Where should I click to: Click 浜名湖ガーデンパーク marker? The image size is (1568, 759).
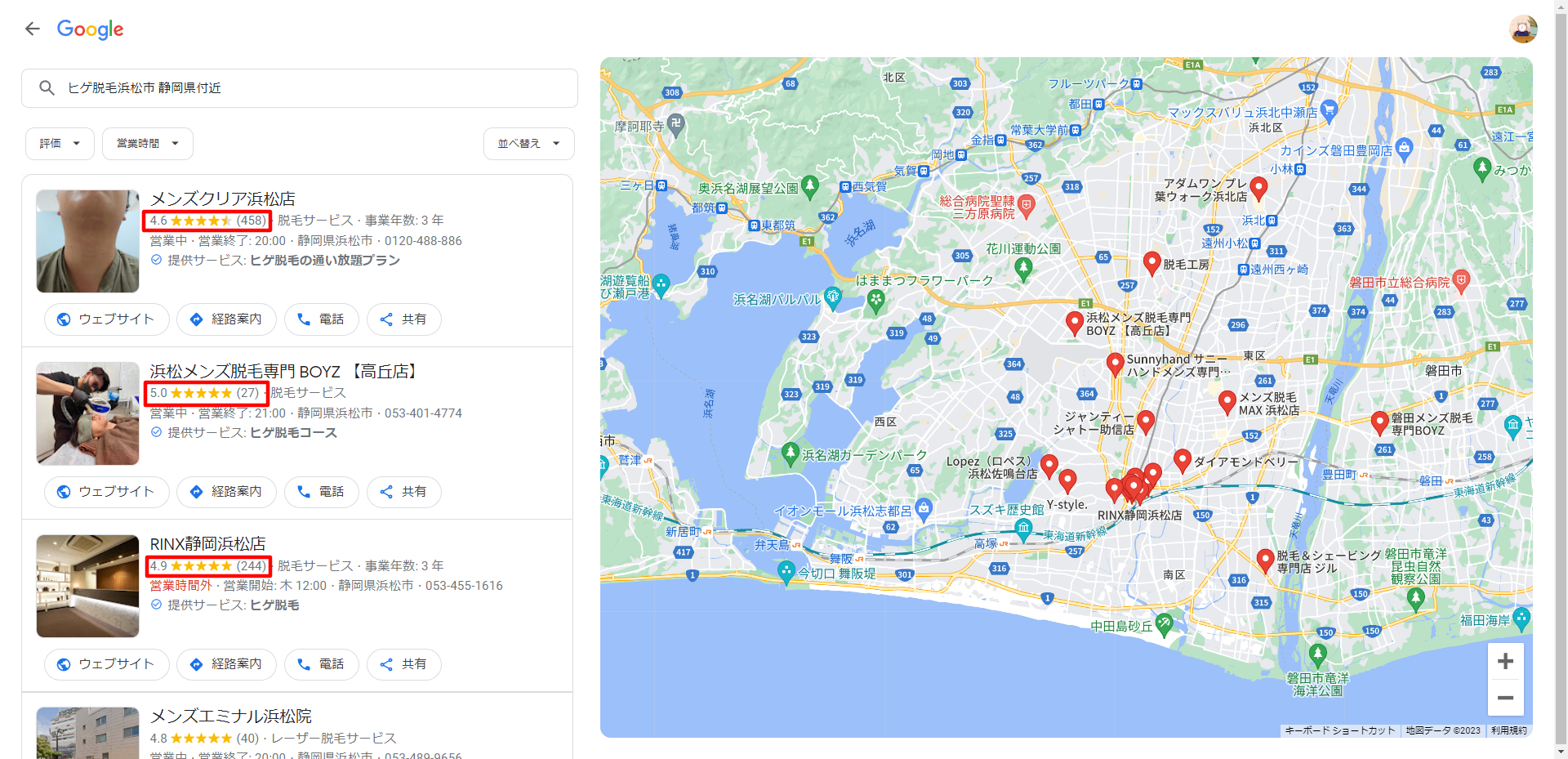[x=790, y=453]
